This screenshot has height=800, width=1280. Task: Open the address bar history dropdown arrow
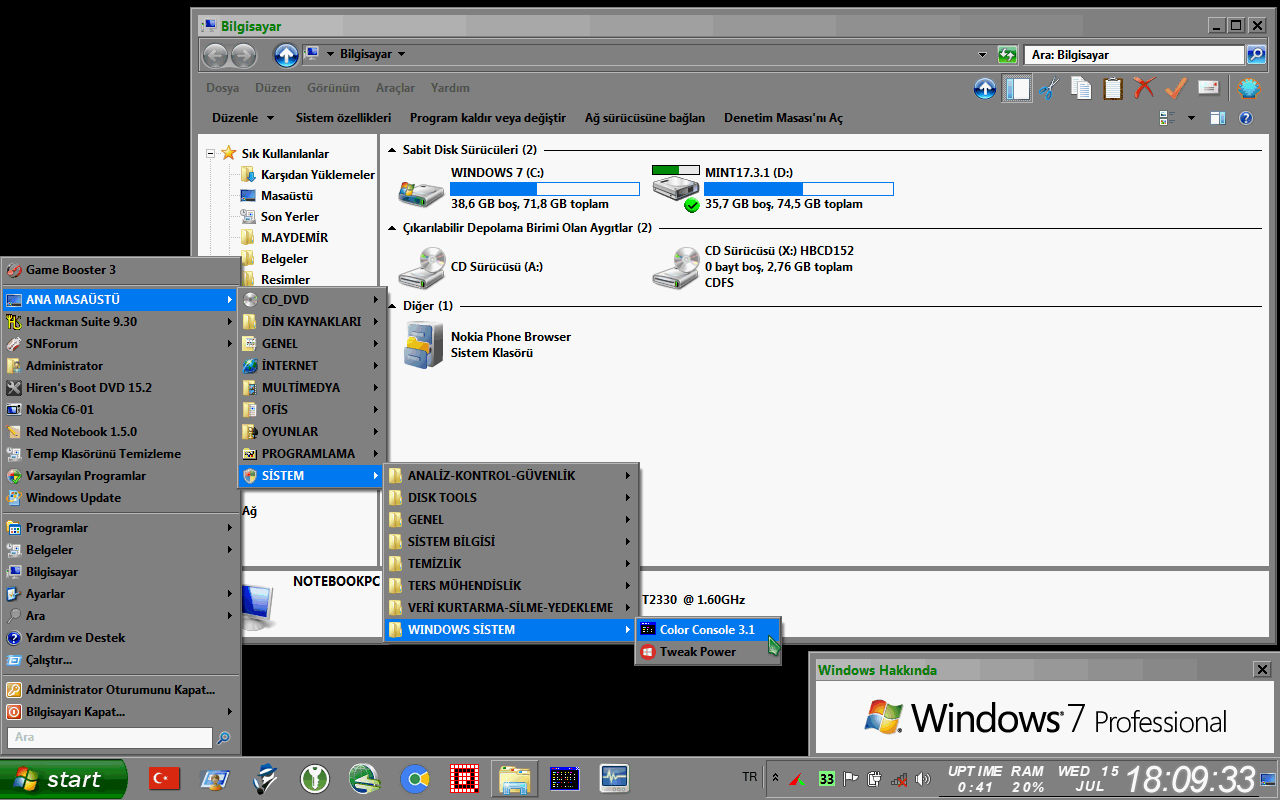[982, 55]
